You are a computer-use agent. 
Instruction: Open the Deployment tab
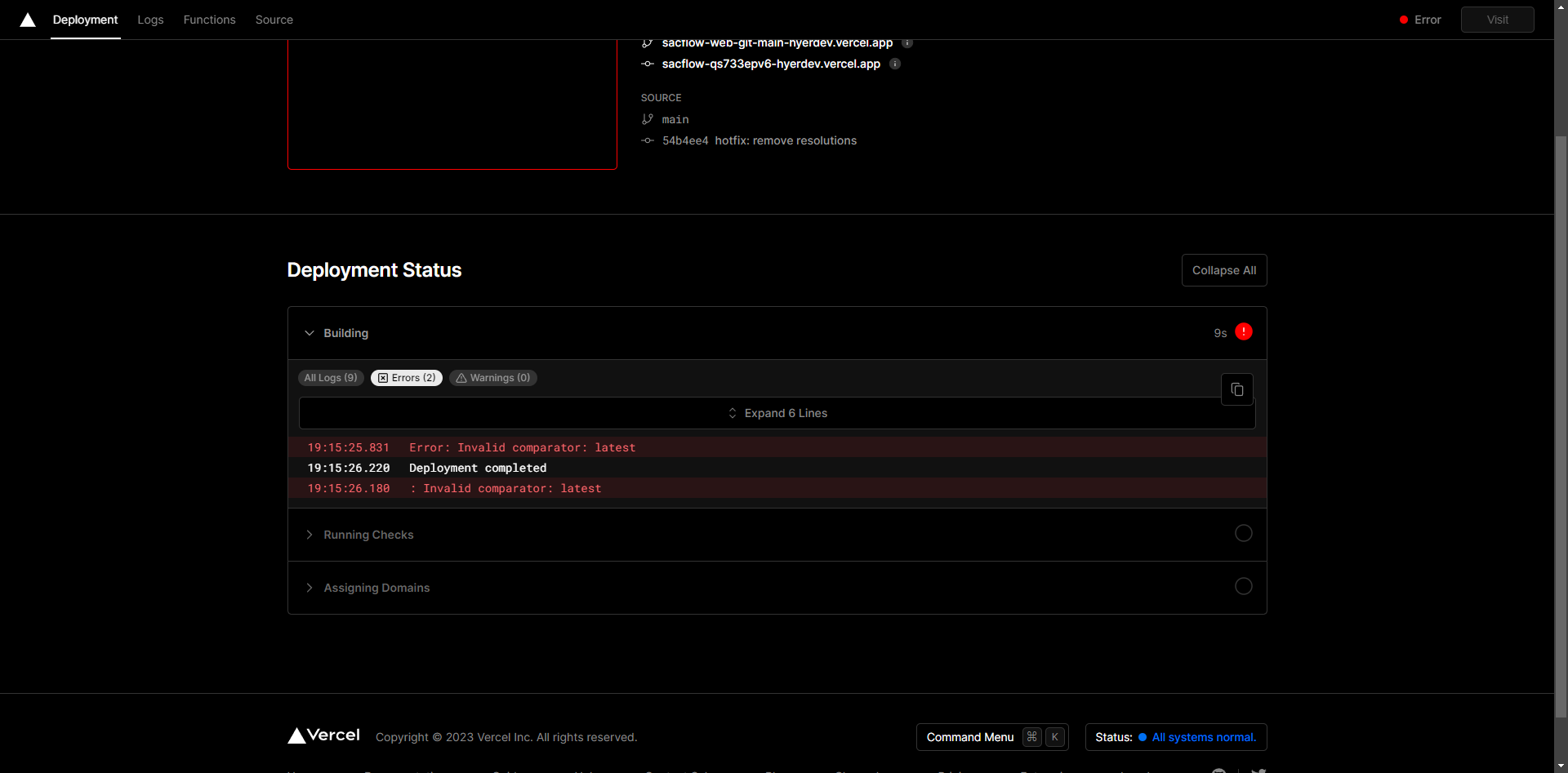click(85, 20)
